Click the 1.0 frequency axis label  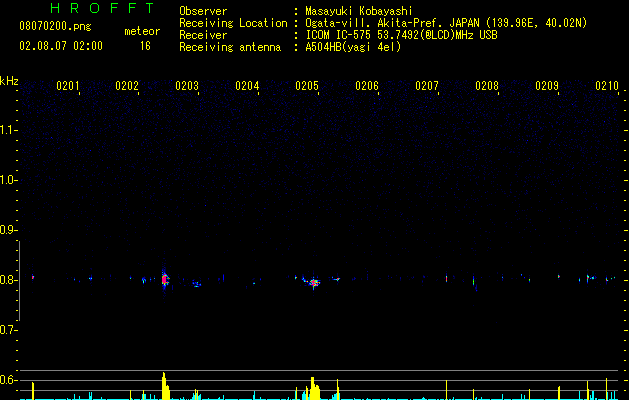9,180
